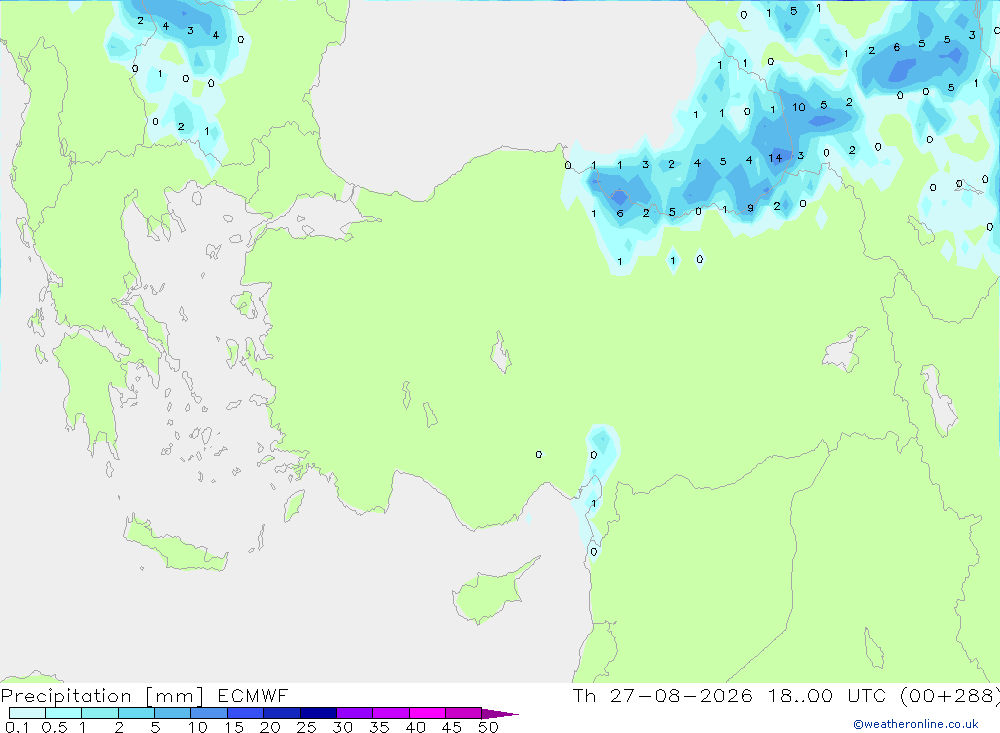Click the legend scale label "30"
Viewport: 1000px width, 733px height.
coord(342,727)
